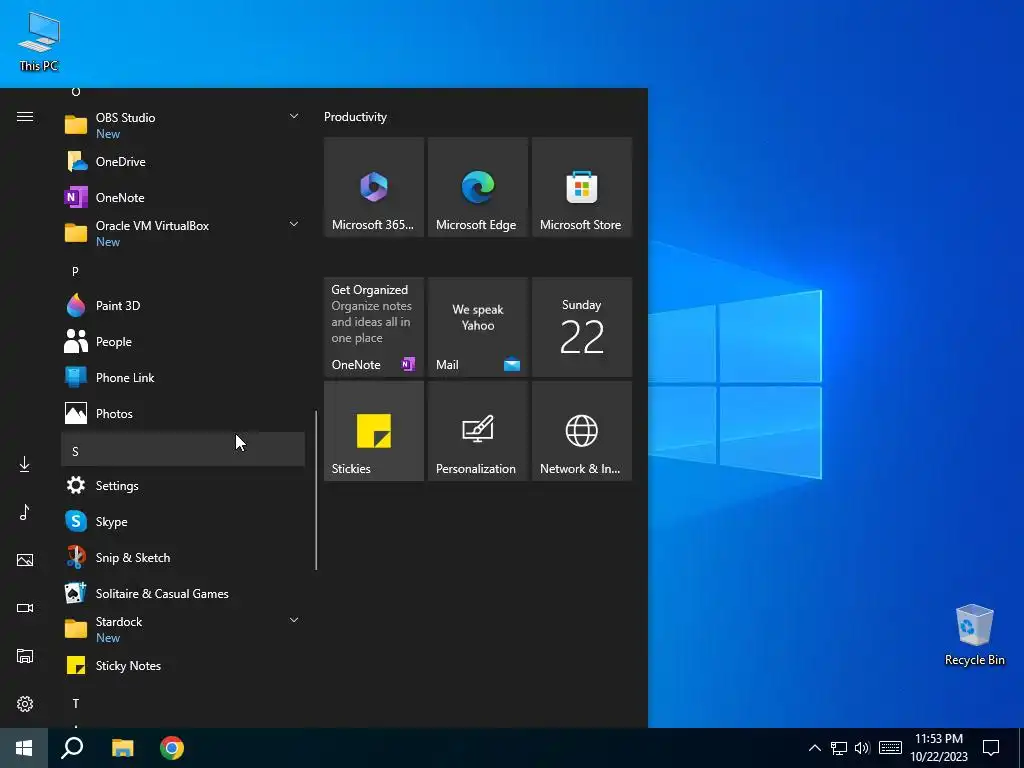Open OneDrive from the app list
The image size is (1024, 768).
tap(183, 161)
